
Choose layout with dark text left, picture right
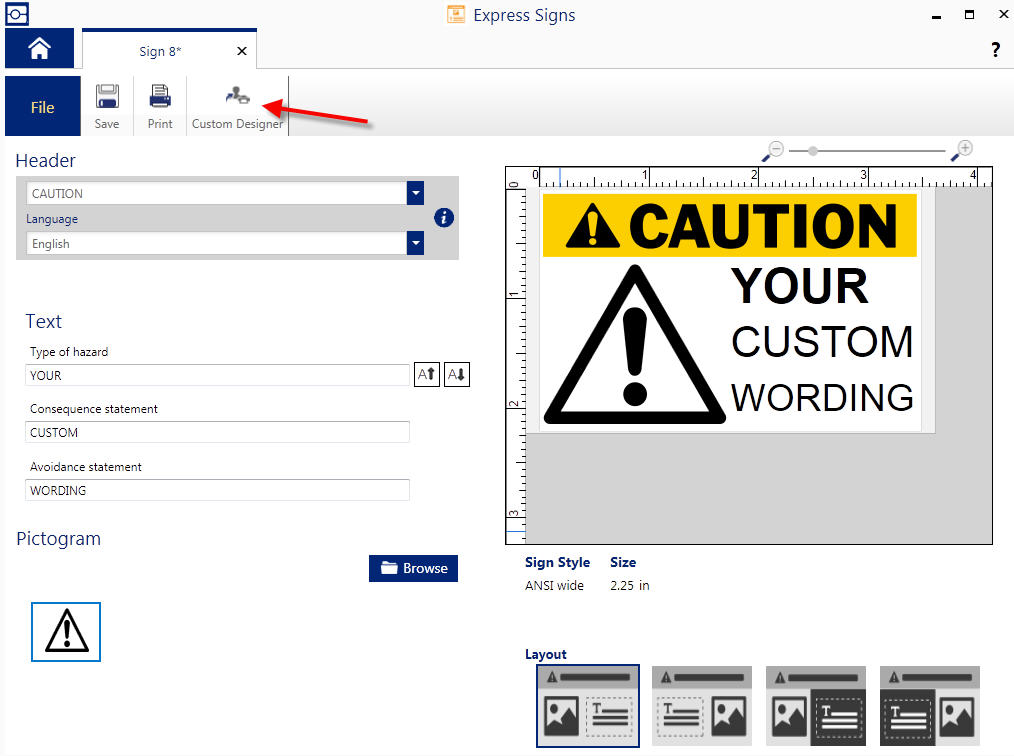coord(930,706)
